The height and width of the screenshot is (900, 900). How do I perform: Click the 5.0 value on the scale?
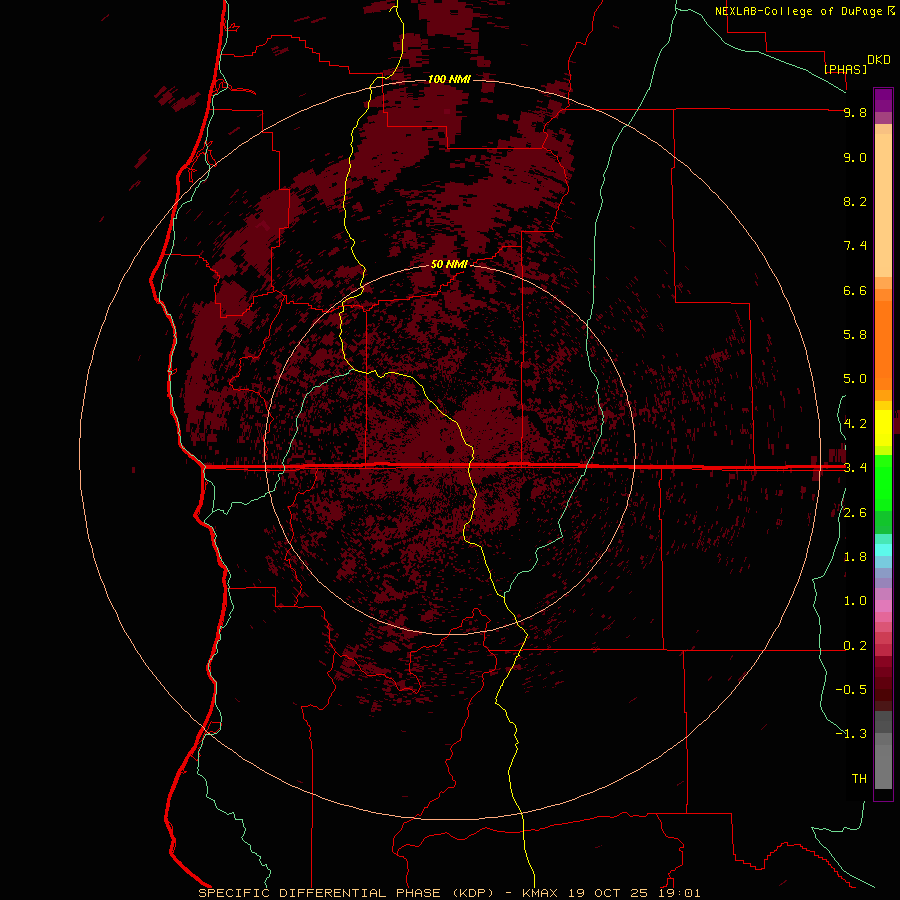(855, 379)
